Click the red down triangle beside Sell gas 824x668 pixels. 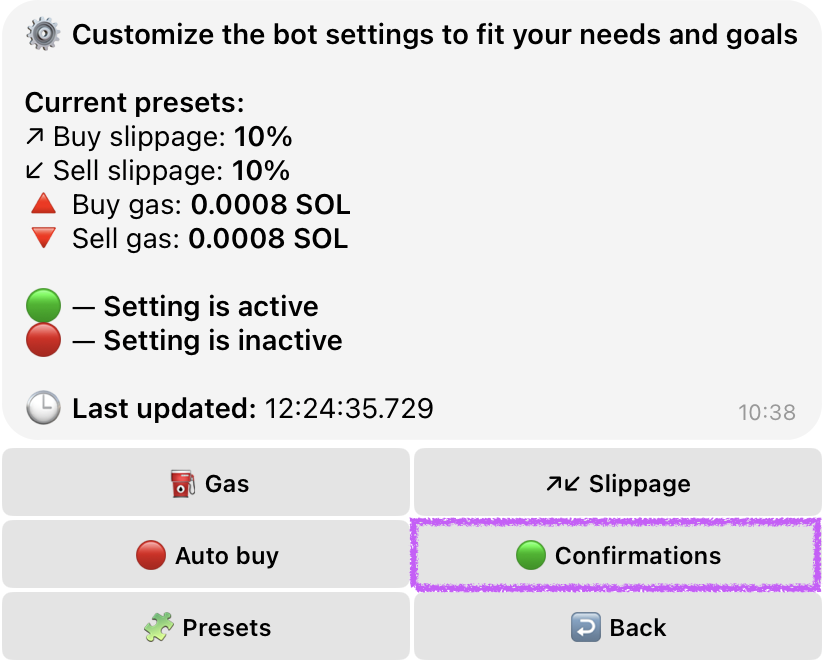click(43, 238)
